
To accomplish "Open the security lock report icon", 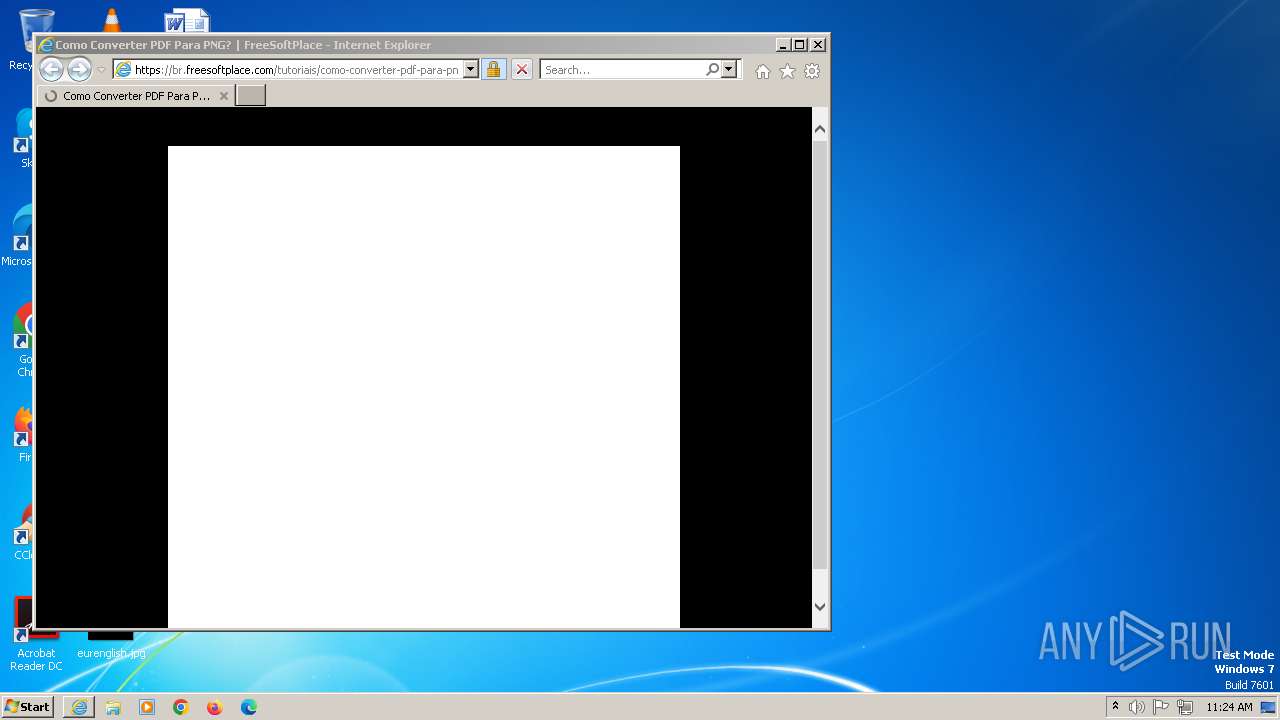I will click(493, 70).
